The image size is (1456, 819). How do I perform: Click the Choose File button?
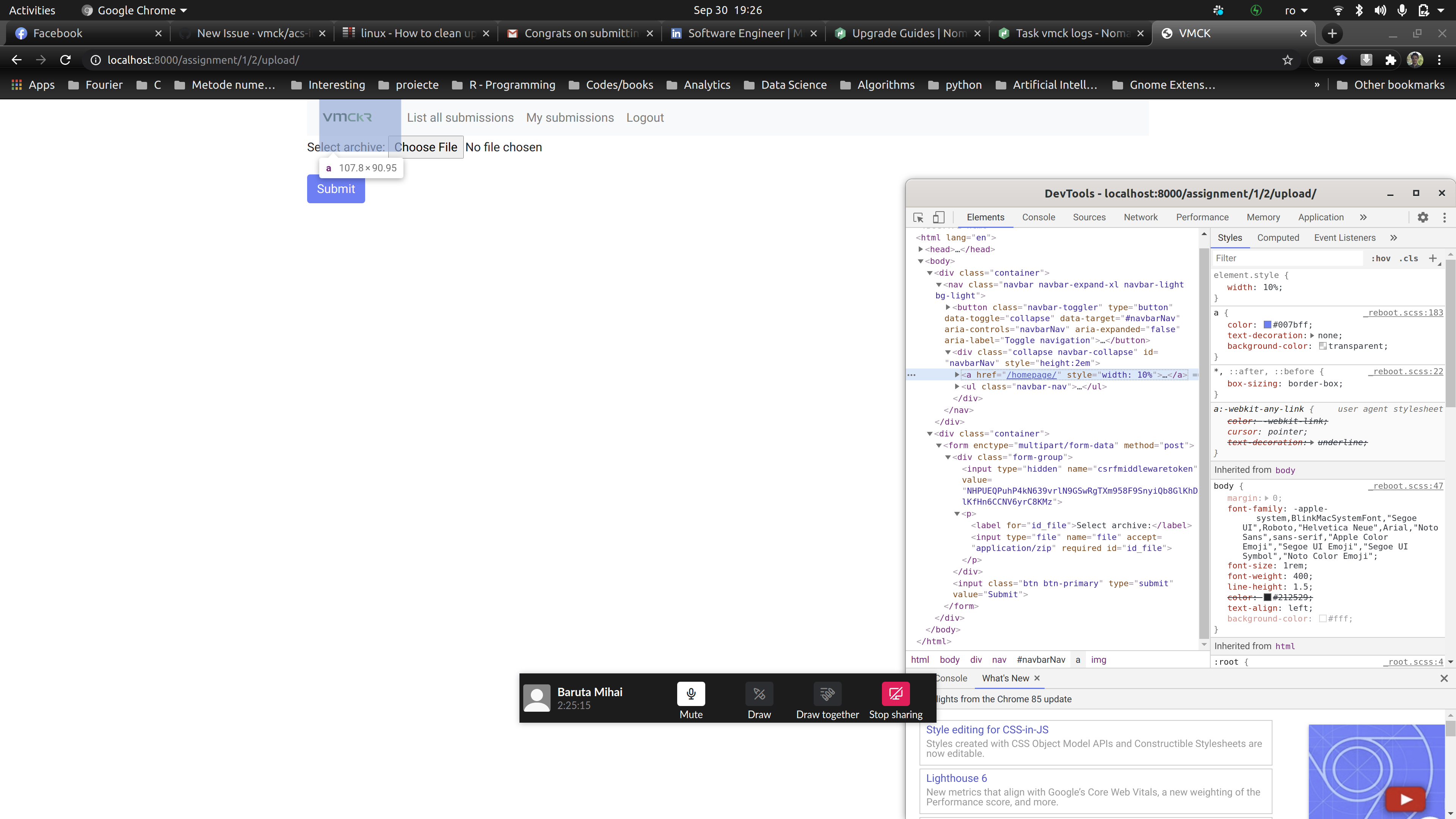(425, 147)
